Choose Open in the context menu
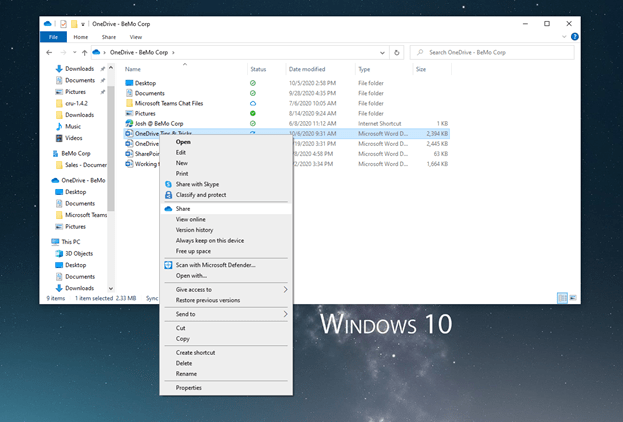 pos(226,142)
